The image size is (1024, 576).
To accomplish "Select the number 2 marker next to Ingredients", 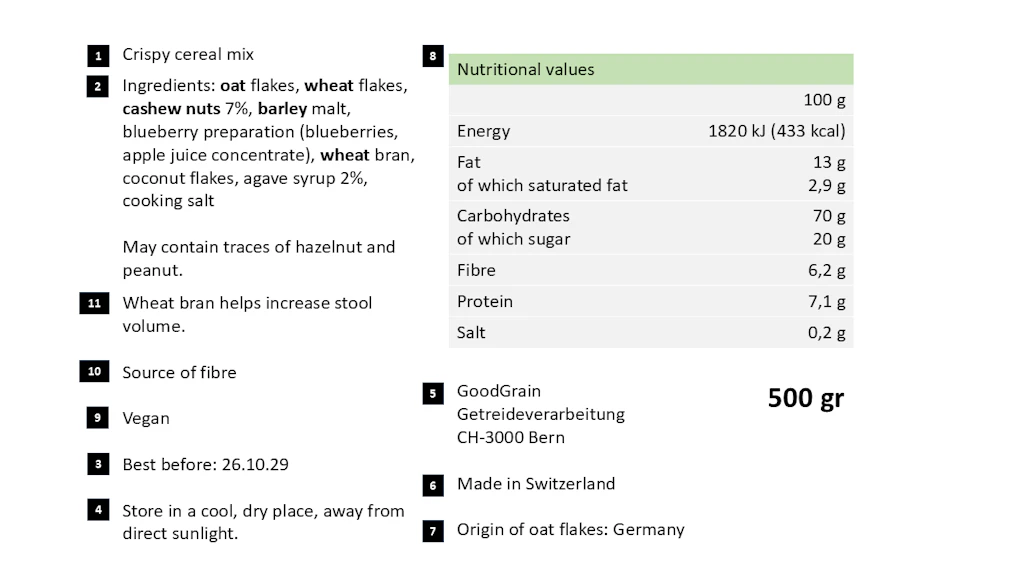I will tap(97, 86).
